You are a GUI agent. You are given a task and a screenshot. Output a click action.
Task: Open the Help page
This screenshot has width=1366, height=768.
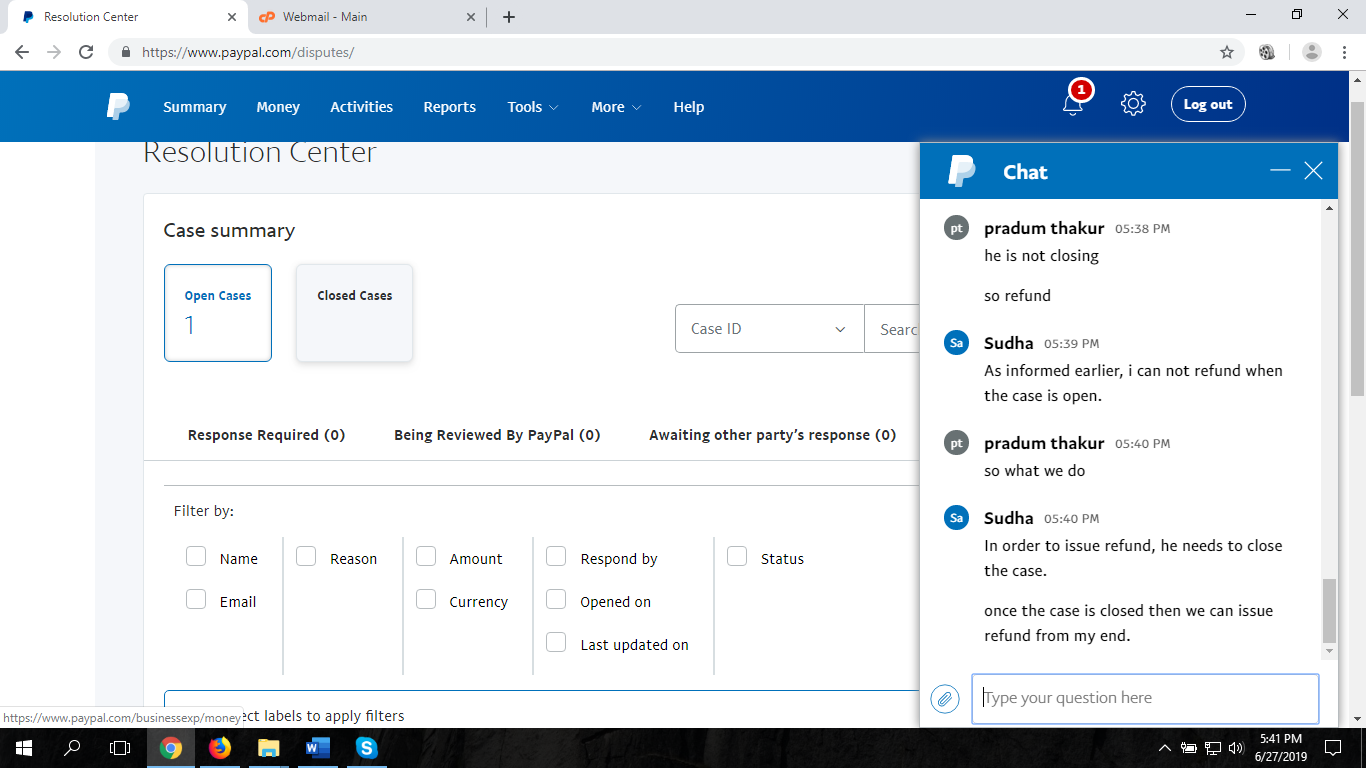click(689, 107)
